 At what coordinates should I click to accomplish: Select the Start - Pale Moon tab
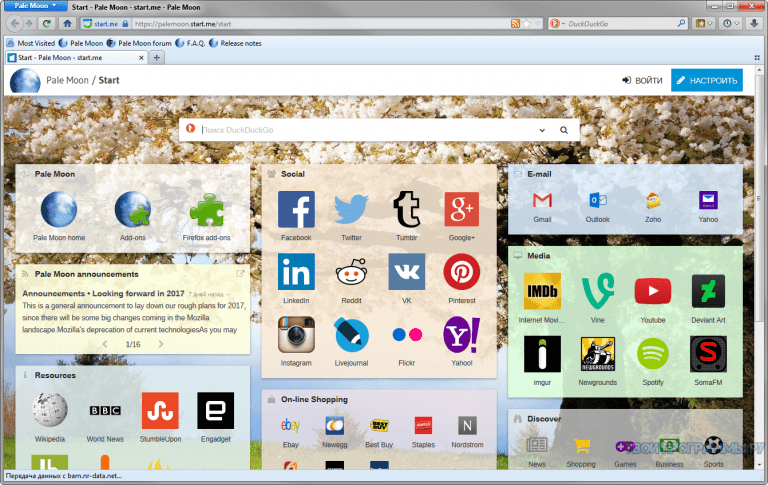[76, 58]
